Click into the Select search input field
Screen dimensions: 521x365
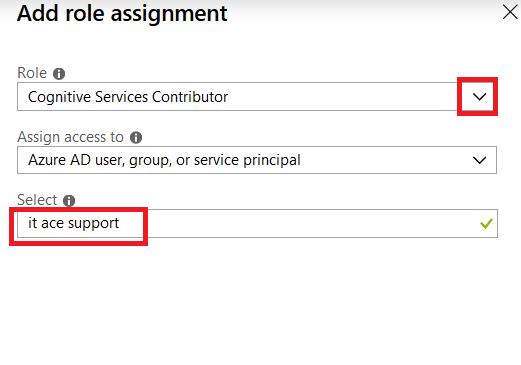click(257, 223)
